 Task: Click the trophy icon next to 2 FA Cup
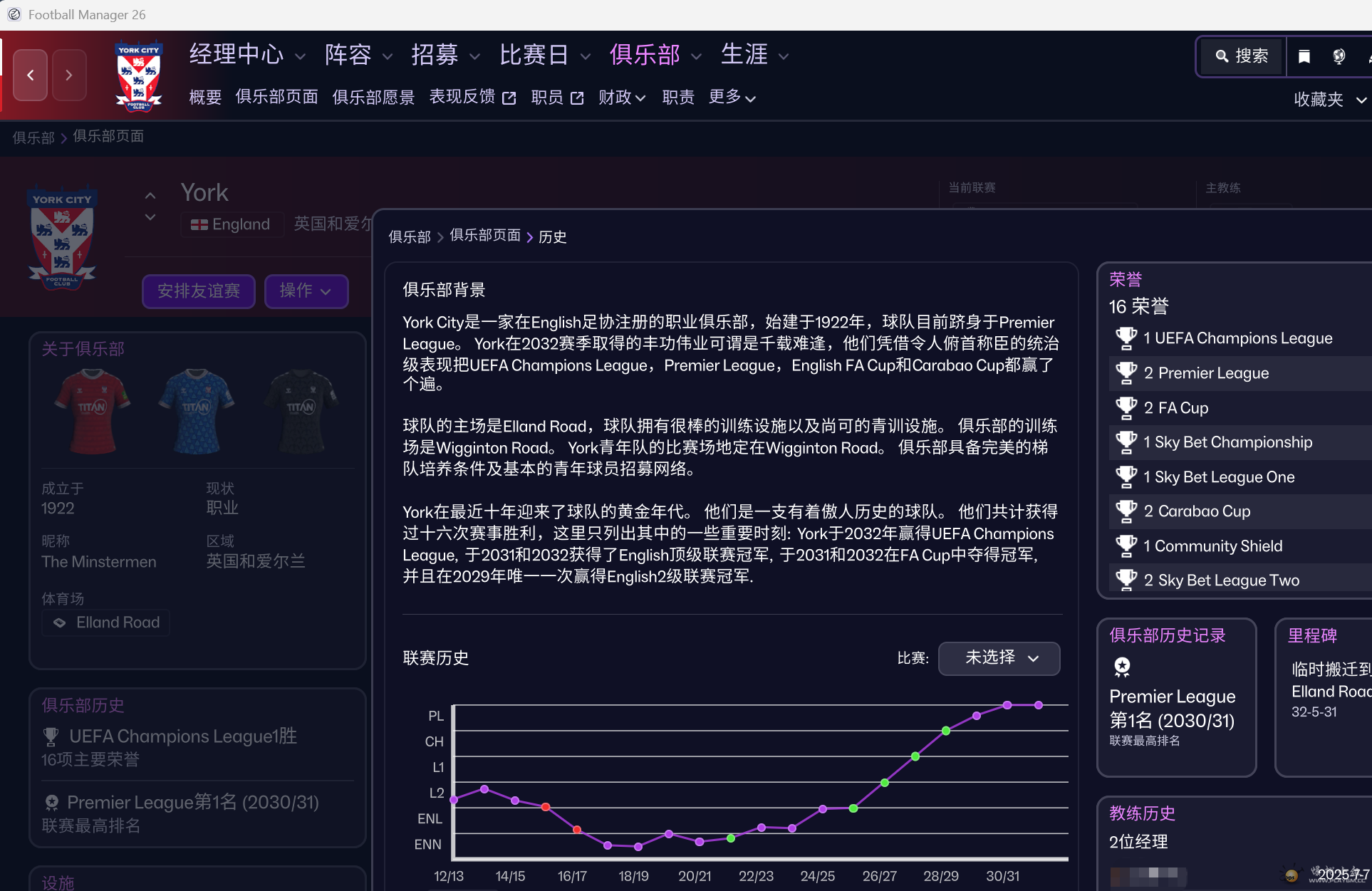1126,408
